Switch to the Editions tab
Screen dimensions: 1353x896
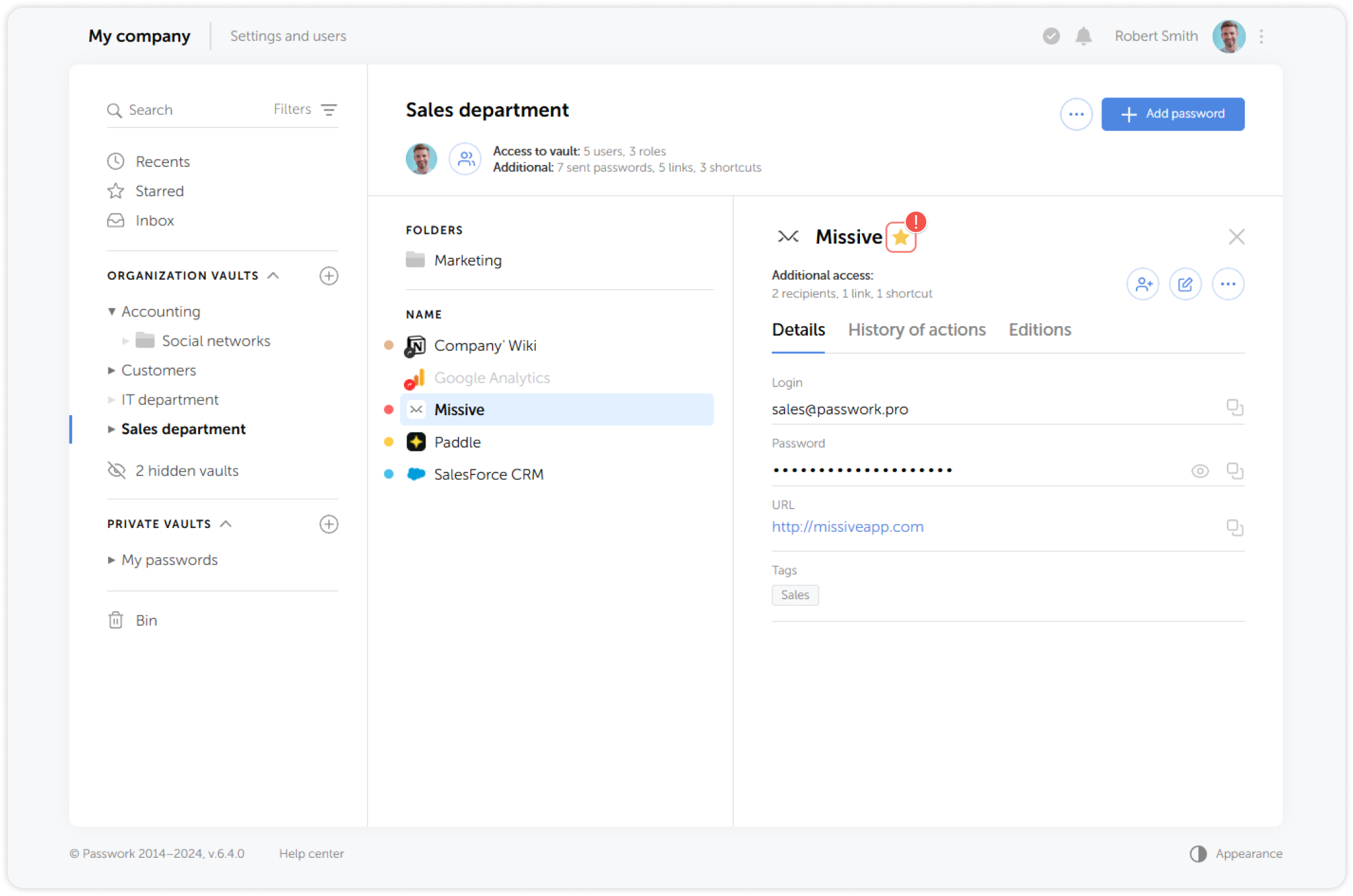point(1040,330)
